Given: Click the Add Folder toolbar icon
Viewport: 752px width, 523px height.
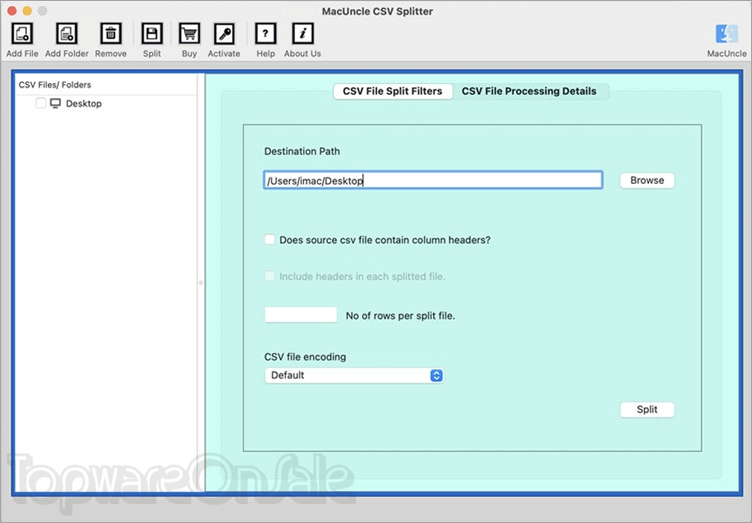Looking at the screenshot, I should (67, 34).
